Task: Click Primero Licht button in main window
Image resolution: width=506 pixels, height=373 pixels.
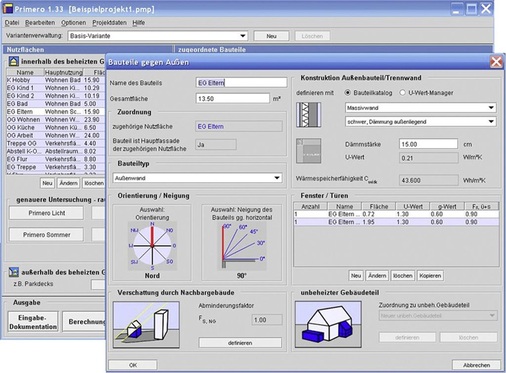Action: 46,213
